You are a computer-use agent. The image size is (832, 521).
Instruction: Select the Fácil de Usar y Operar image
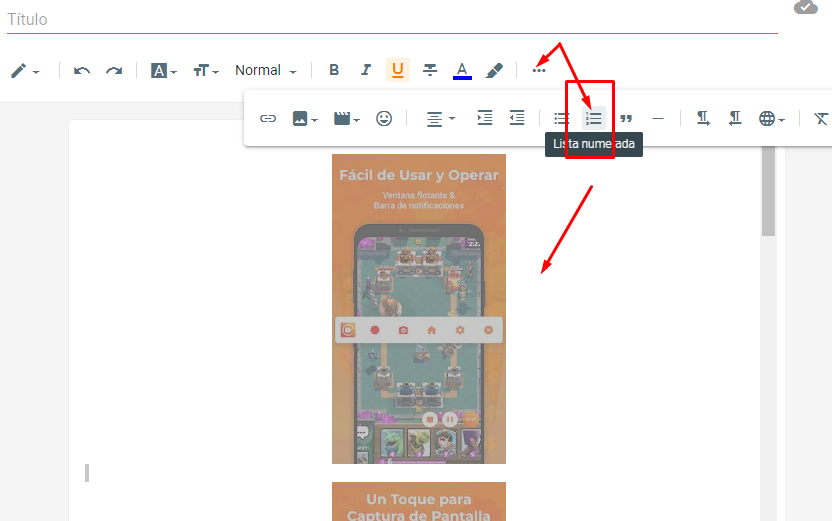click(419, 309)
